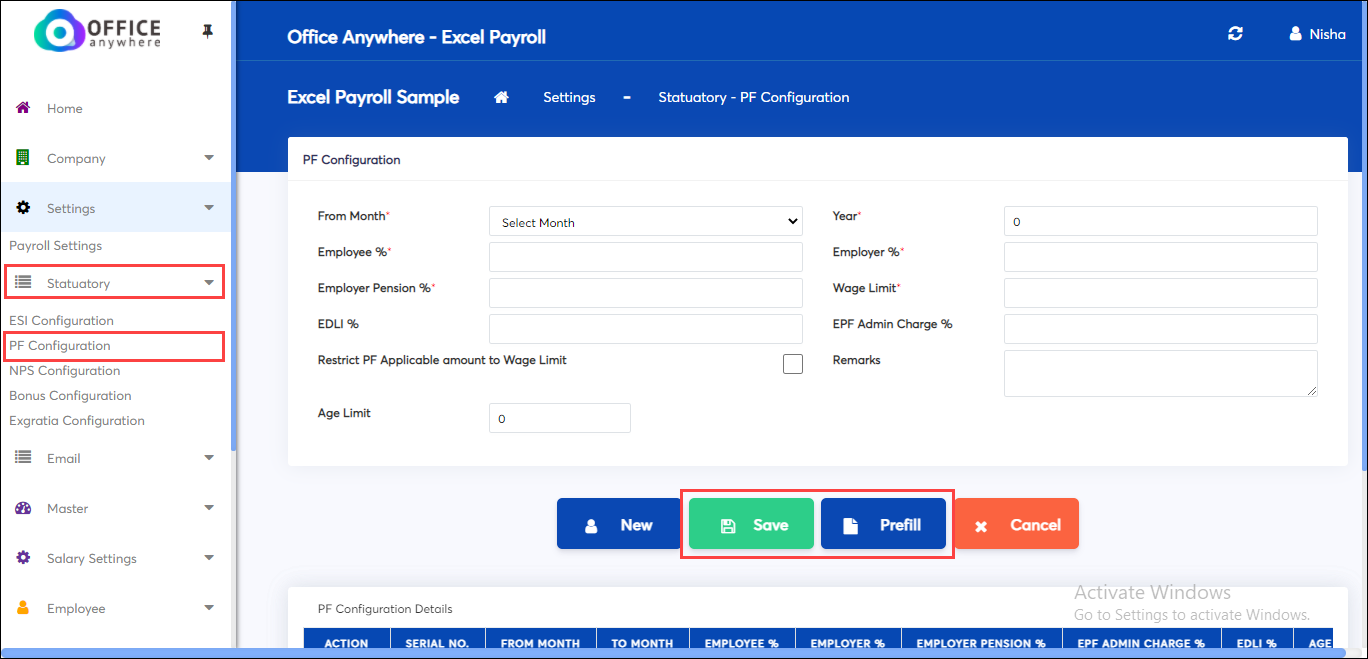This screenshot has height=659, width=1368.
Task: Open Payroll Settings menu item
Action: point(56,245)
